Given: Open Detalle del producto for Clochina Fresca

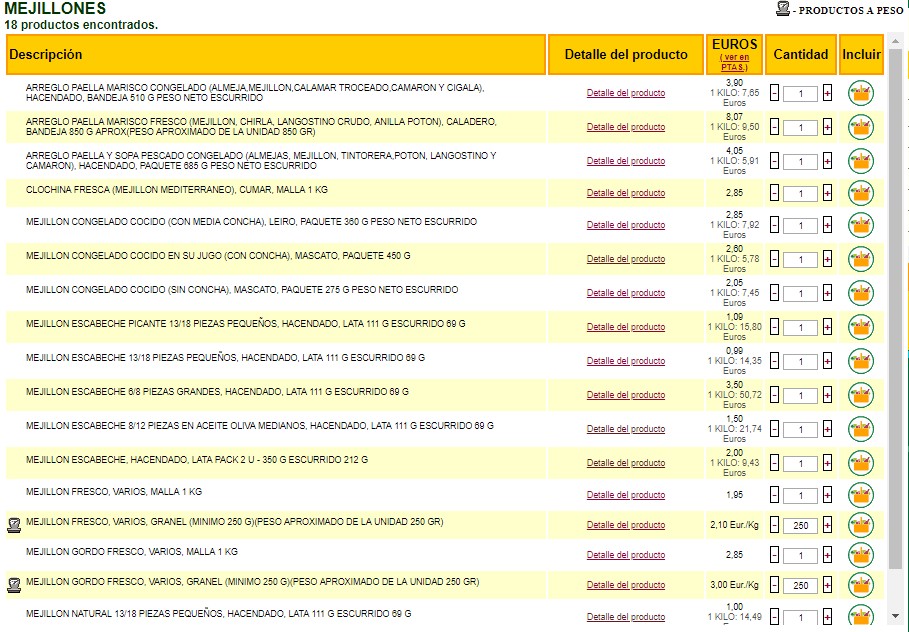Looking at the screenshot, I should coord(625,193).
